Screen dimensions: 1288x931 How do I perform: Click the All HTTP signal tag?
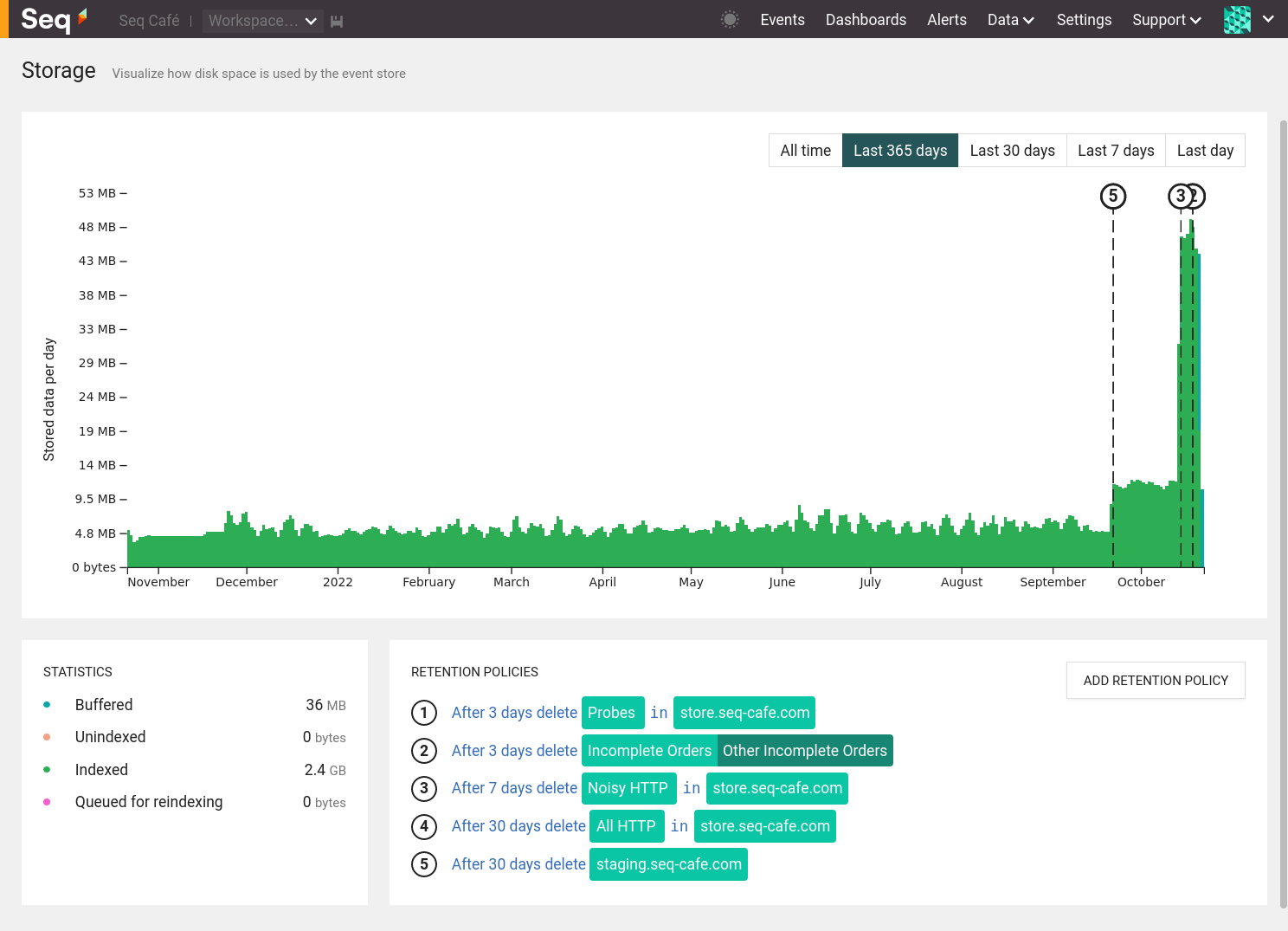[627, 826]
